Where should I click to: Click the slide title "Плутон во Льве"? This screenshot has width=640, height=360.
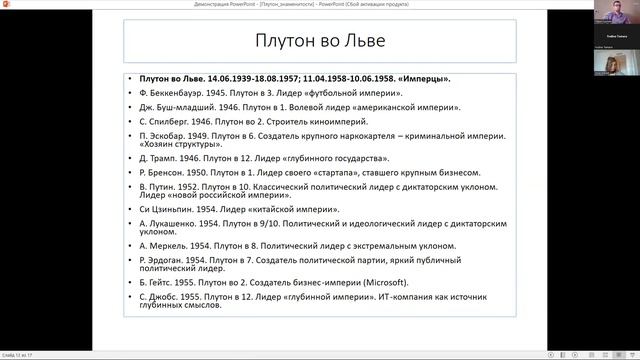point(320,40)
